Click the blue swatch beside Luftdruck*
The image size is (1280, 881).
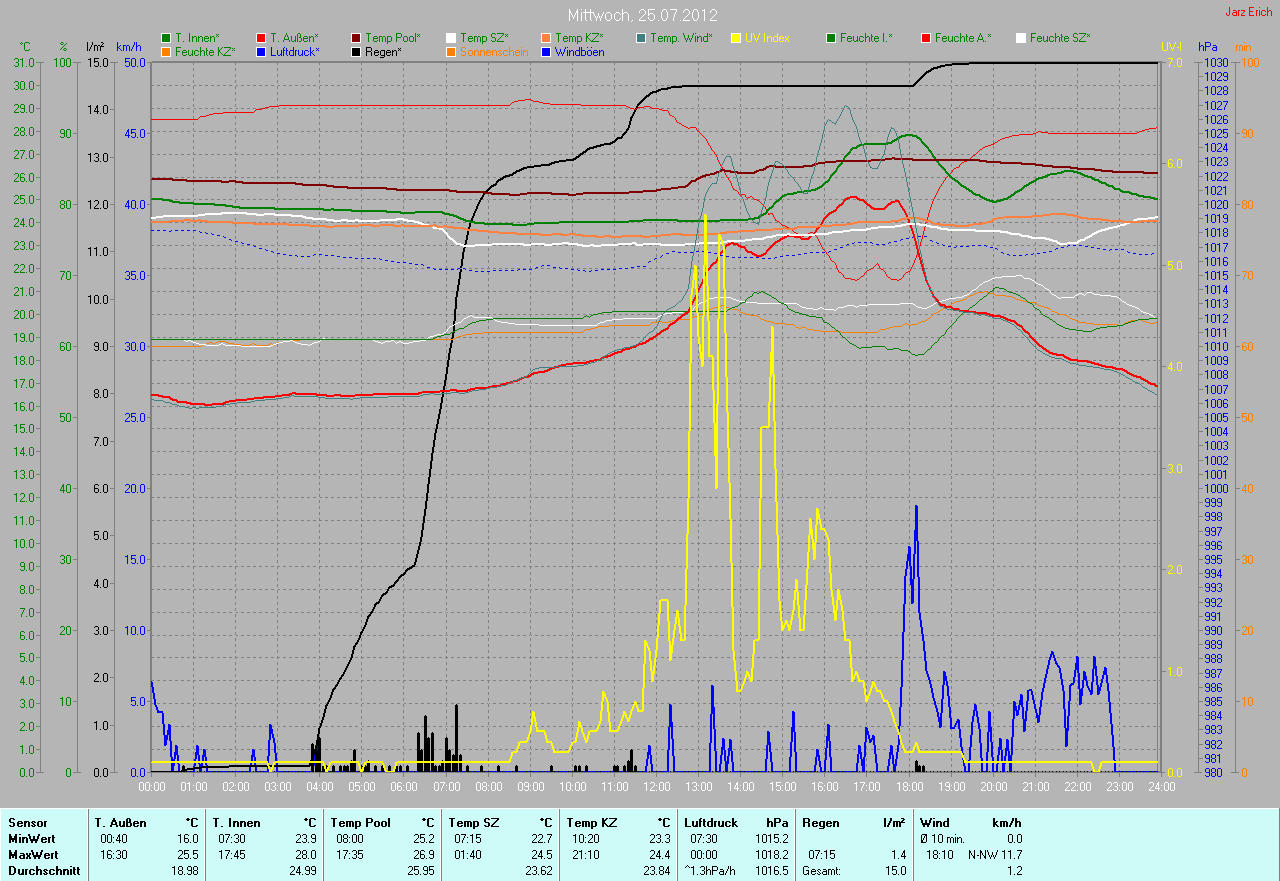pyautogui.click(x=261, y=51)
